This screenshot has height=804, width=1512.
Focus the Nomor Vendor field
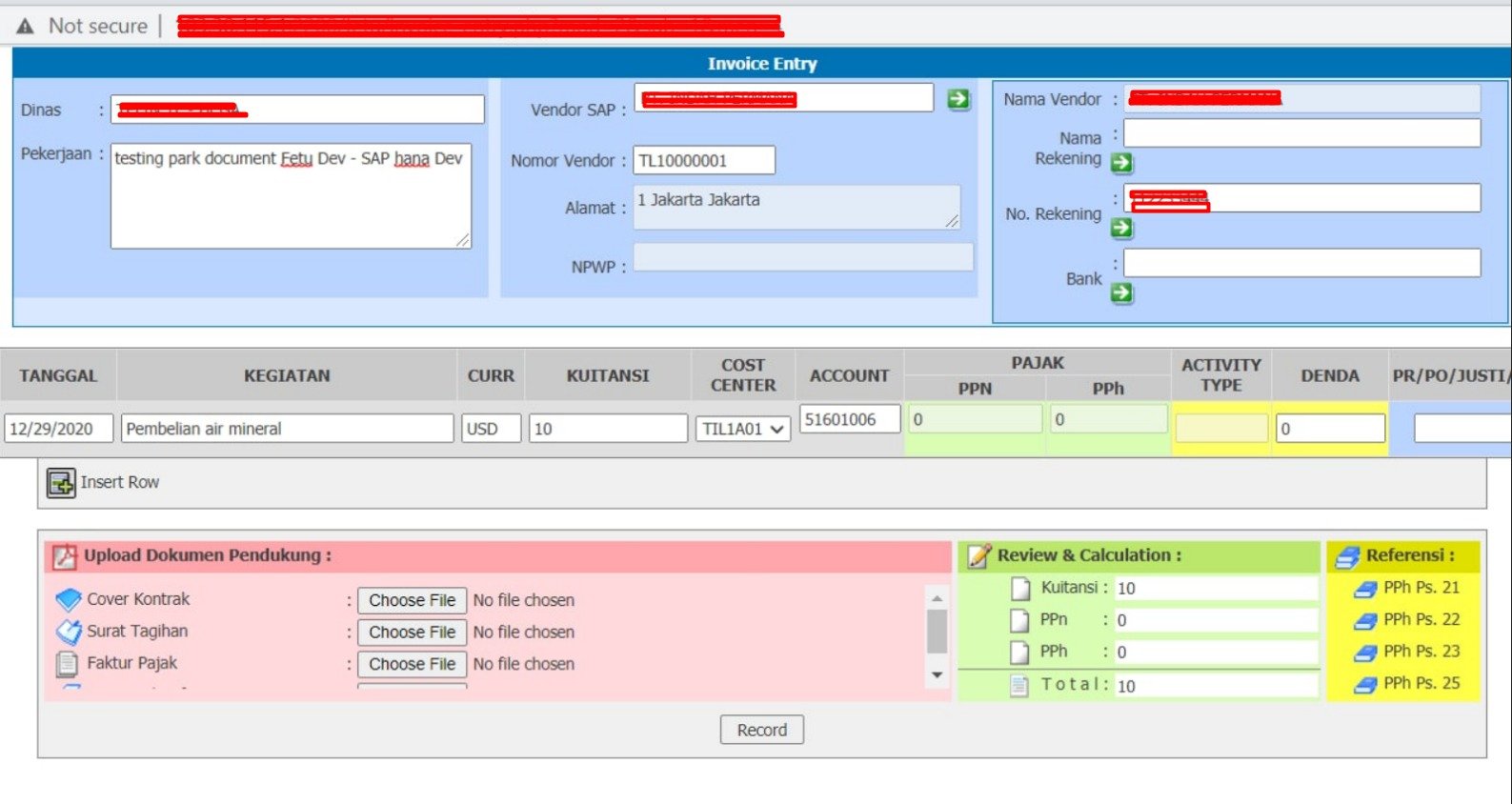pos(703,161)
